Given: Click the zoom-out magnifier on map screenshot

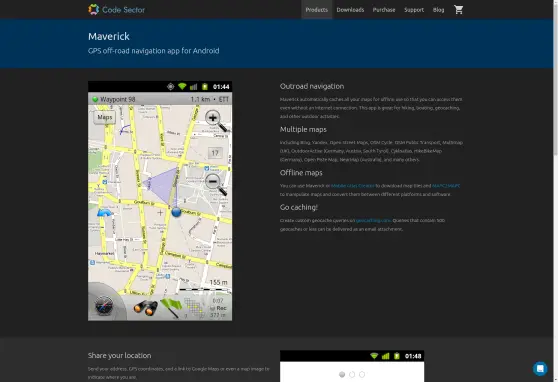Looking at the screenshot, I should (x=216, y=184).
